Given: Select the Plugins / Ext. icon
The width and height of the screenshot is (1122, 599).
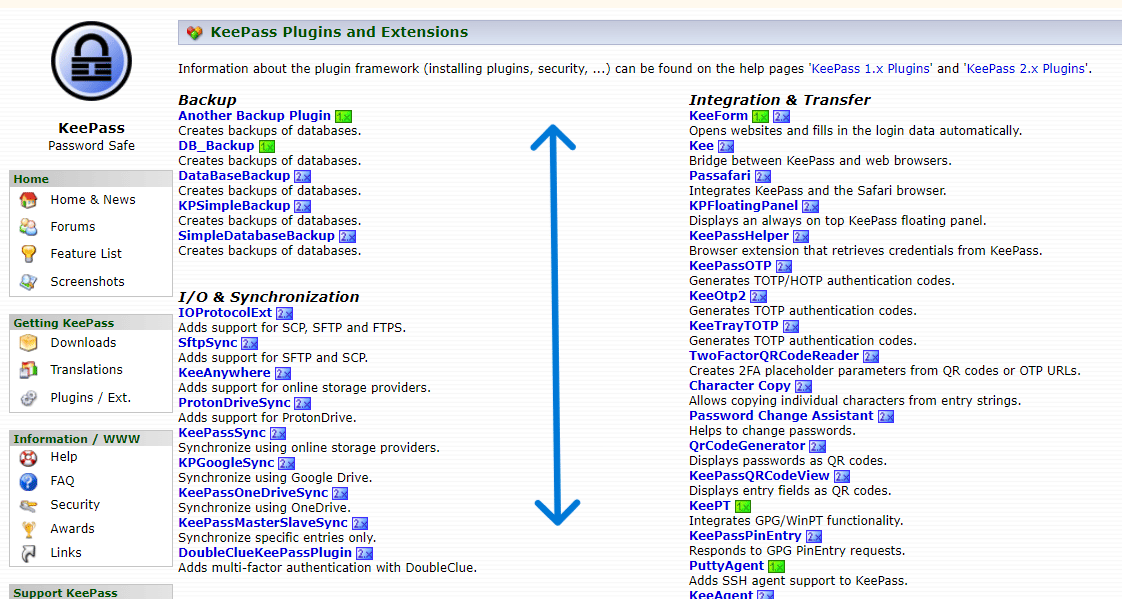Looking at the screenshot, I should pyautogui.click(x=29, y=397).
